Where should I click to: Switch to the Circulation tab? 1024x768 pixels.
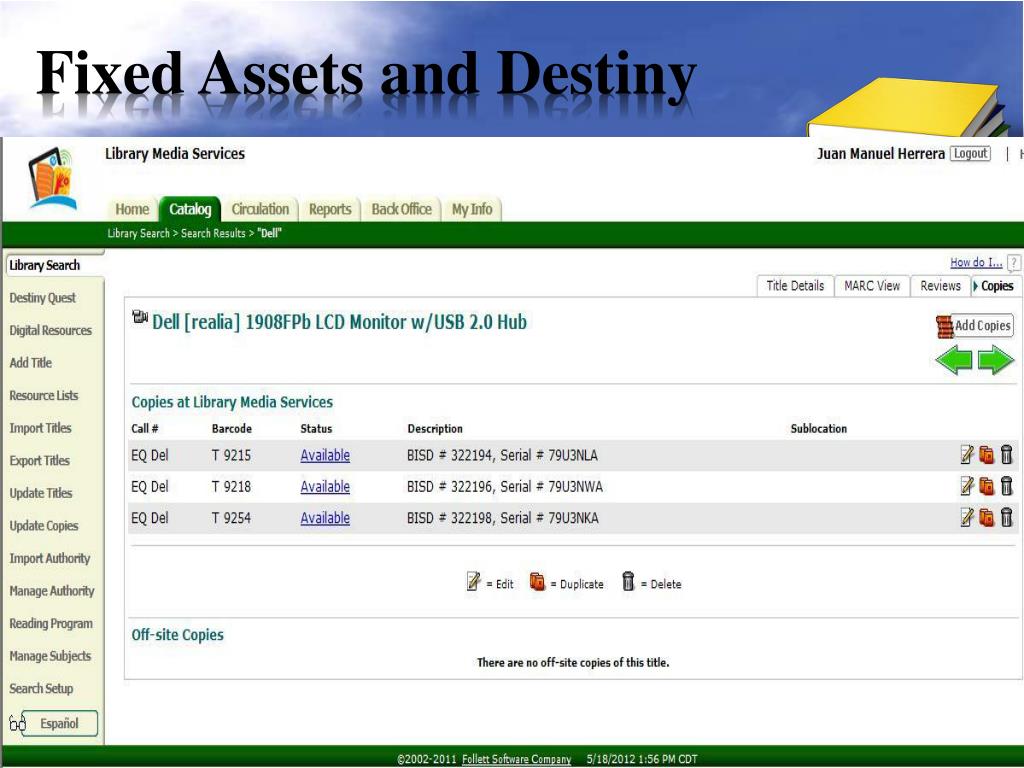260,209
